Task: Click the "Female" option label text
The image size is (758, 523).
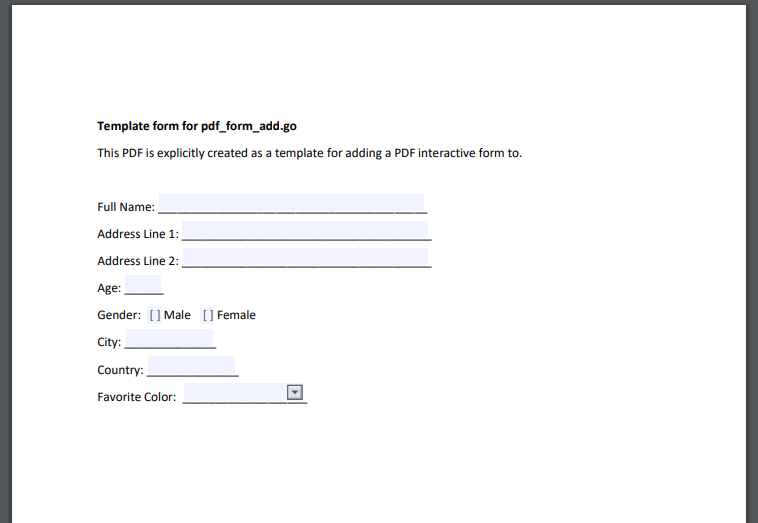Action: pos(236,315)
